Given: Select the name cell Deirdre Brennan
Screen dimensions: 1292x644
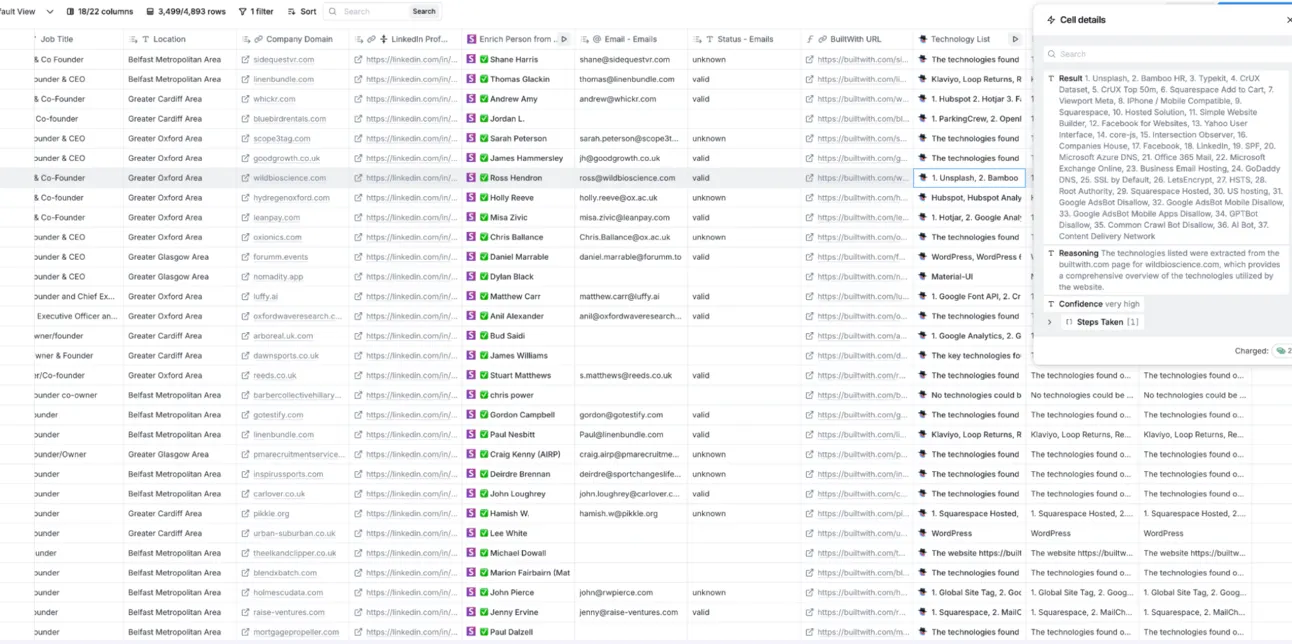Looking at the screenshot, I should coord(519,474).
